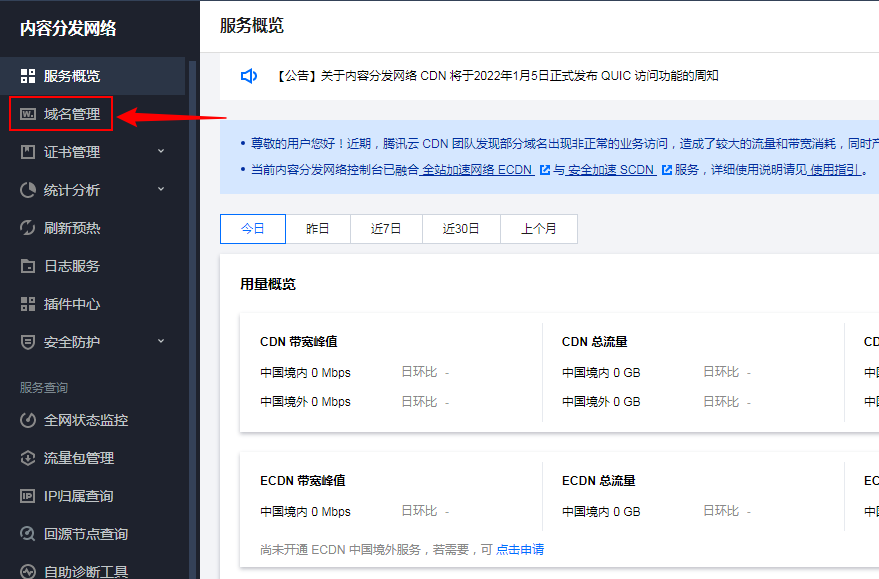The height and width of the screenshot is (579, 879).
Task: Select the 近30日 tab
Action: click(460, 229)
